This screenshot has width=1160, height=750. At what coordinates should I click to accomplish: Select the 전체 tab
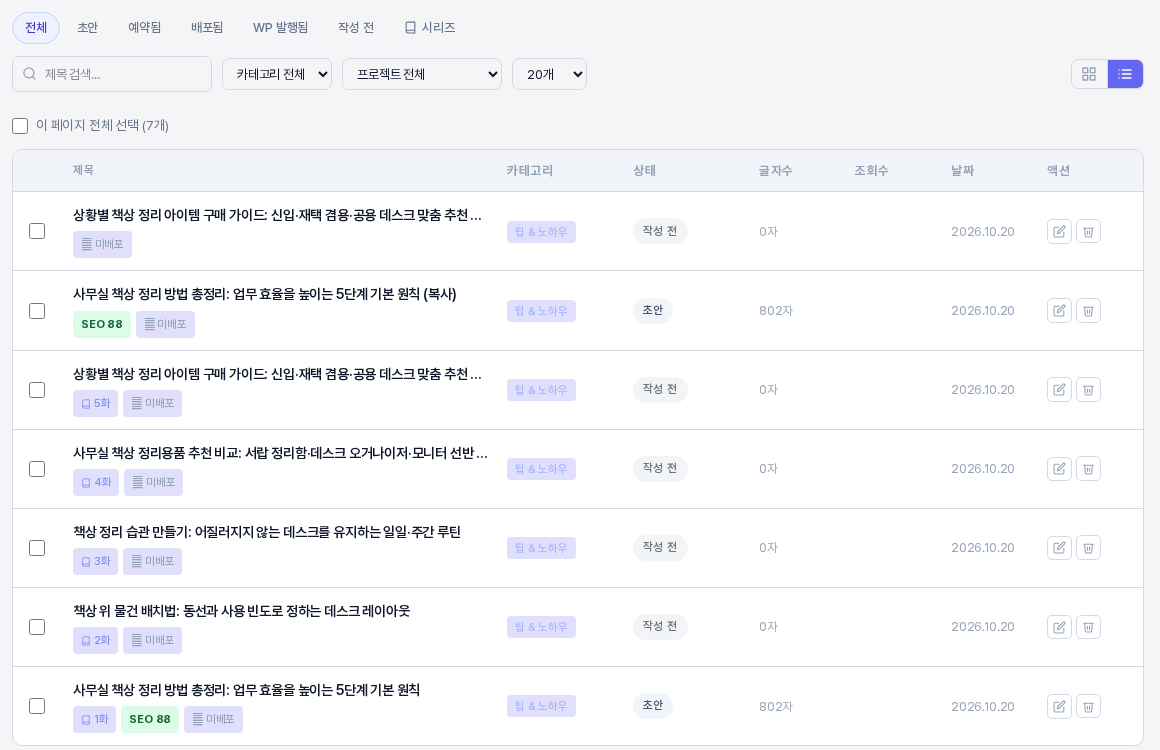click(x=36, y=28)
